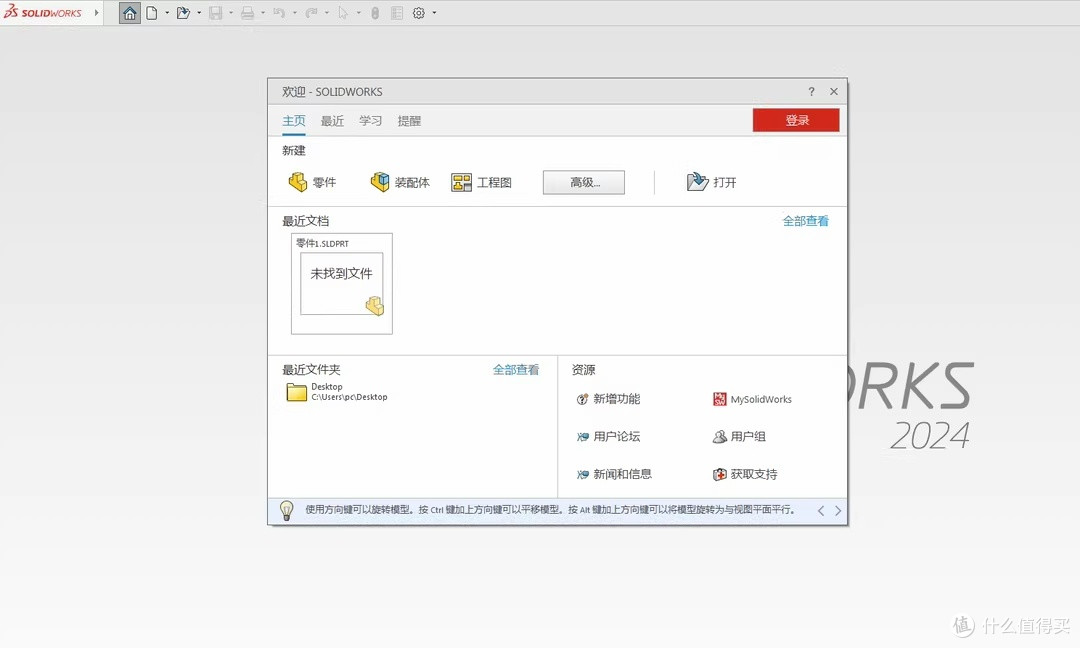
Task: Click the Save icon in toolbar
Action: click(216, 12)
